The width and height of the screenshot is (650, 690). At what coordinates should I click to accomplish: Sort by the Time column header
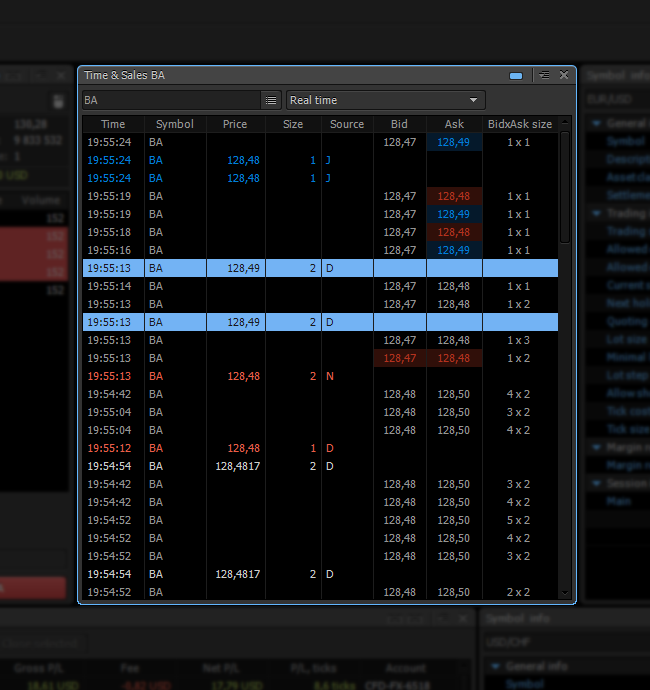(113, 124)
